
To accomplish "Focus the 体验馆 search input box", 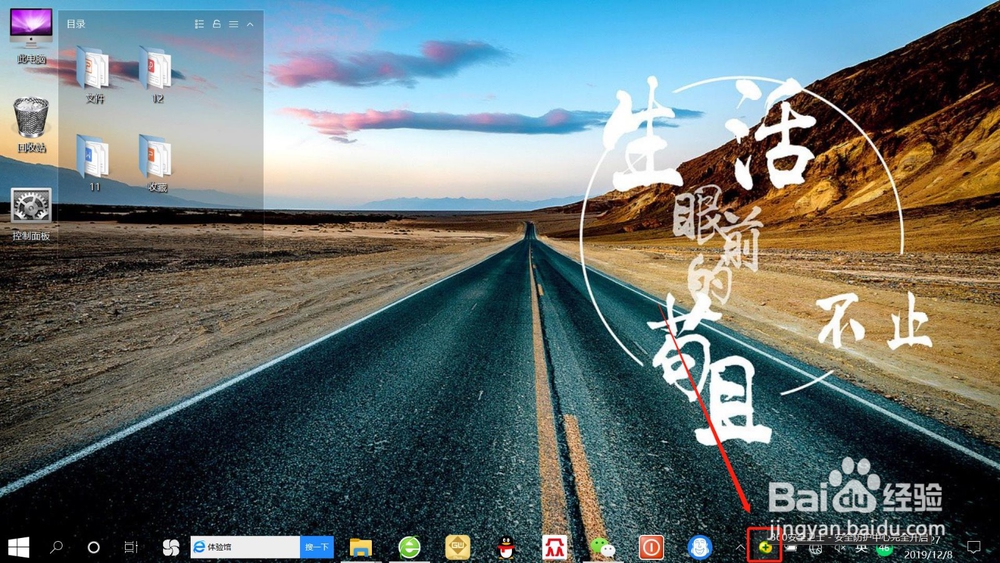I will coord(245,547).
